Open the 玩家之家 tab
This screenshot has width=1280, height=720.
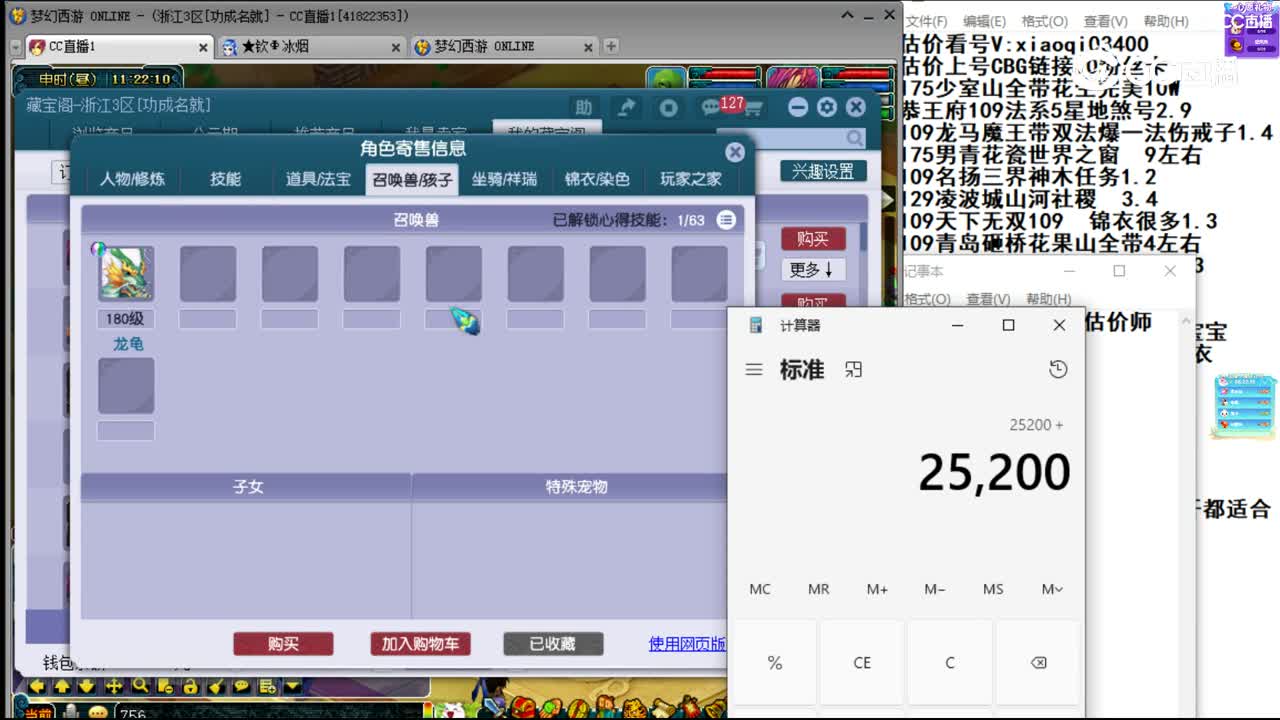(x=691, y=179)
